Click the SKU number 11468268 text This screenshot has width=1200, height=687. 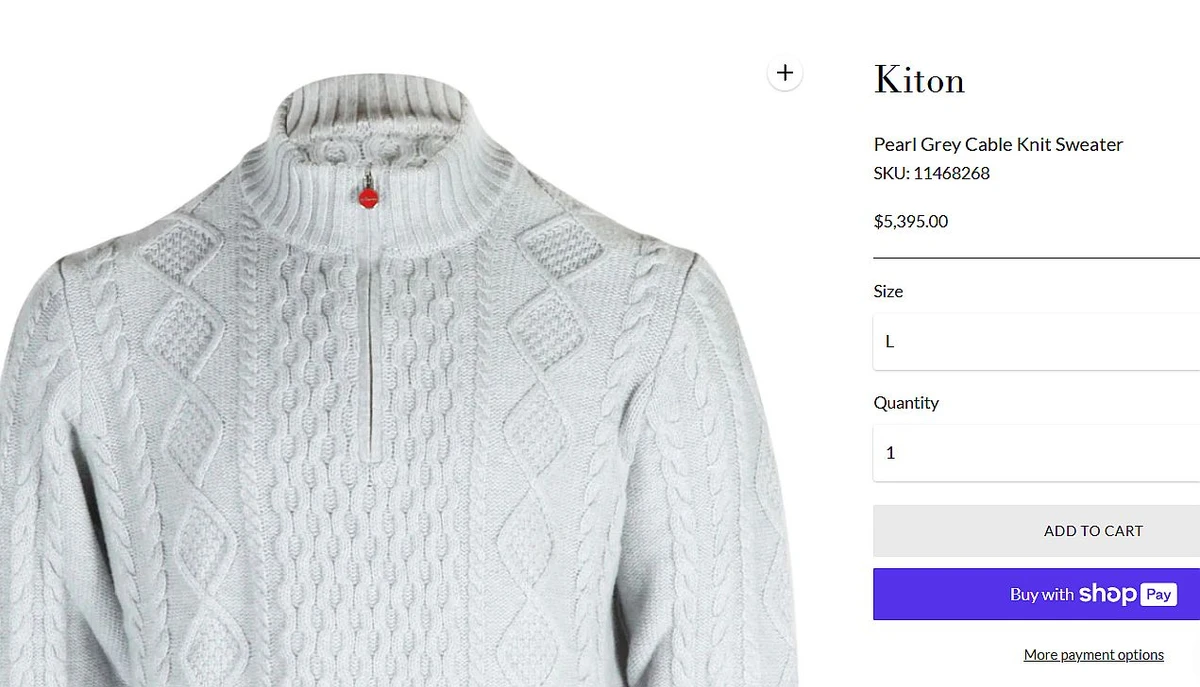pos(930,172)
